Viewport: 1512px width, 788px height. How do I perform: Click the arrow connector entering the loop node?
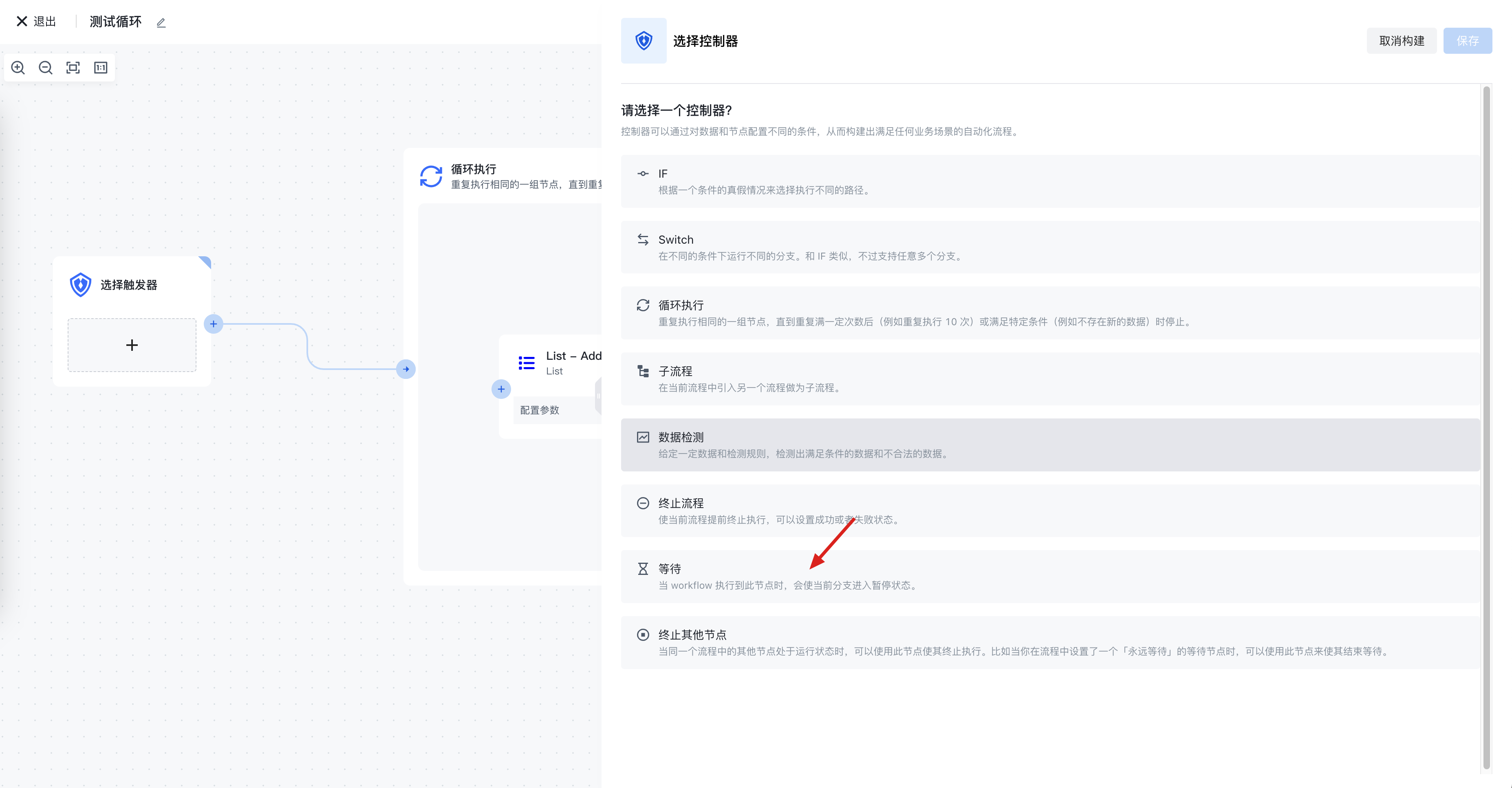point(406,369)
